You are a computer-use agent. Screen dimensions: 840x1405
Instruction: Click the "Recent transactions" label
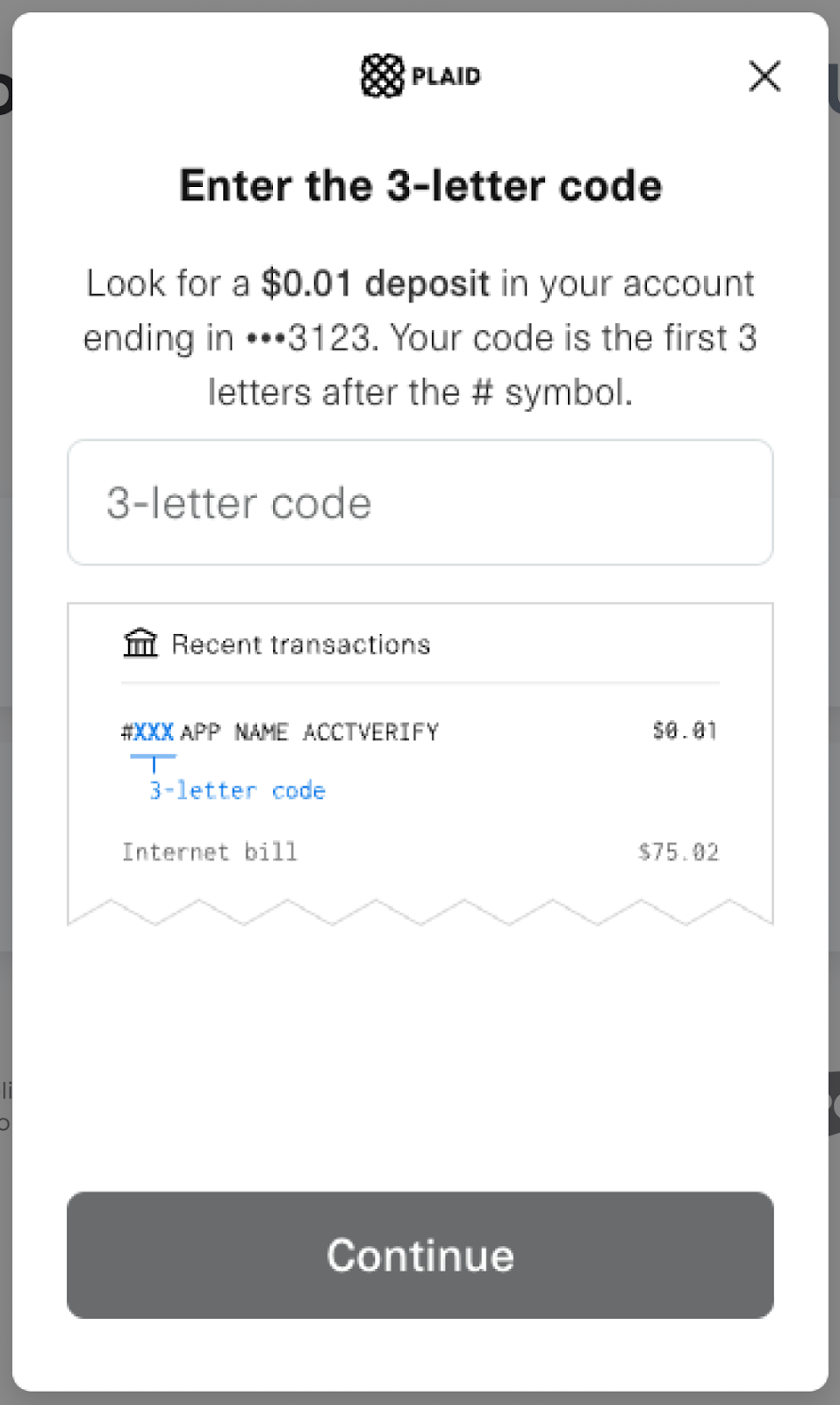click(300, 645)
